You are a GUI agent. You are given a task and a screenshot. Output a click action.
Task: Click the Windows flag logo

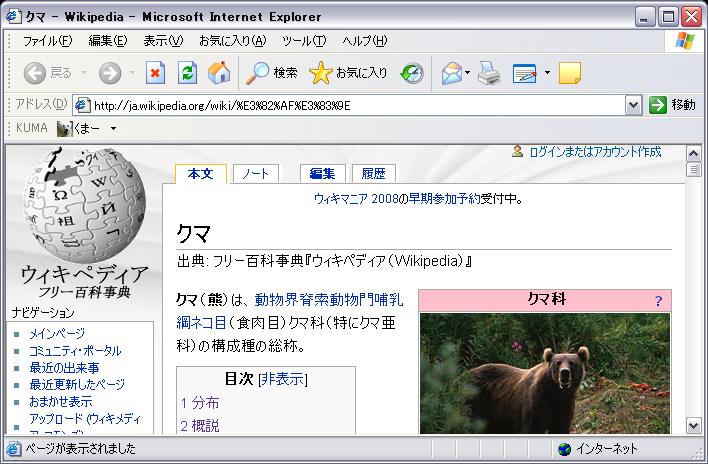point(685,41)
